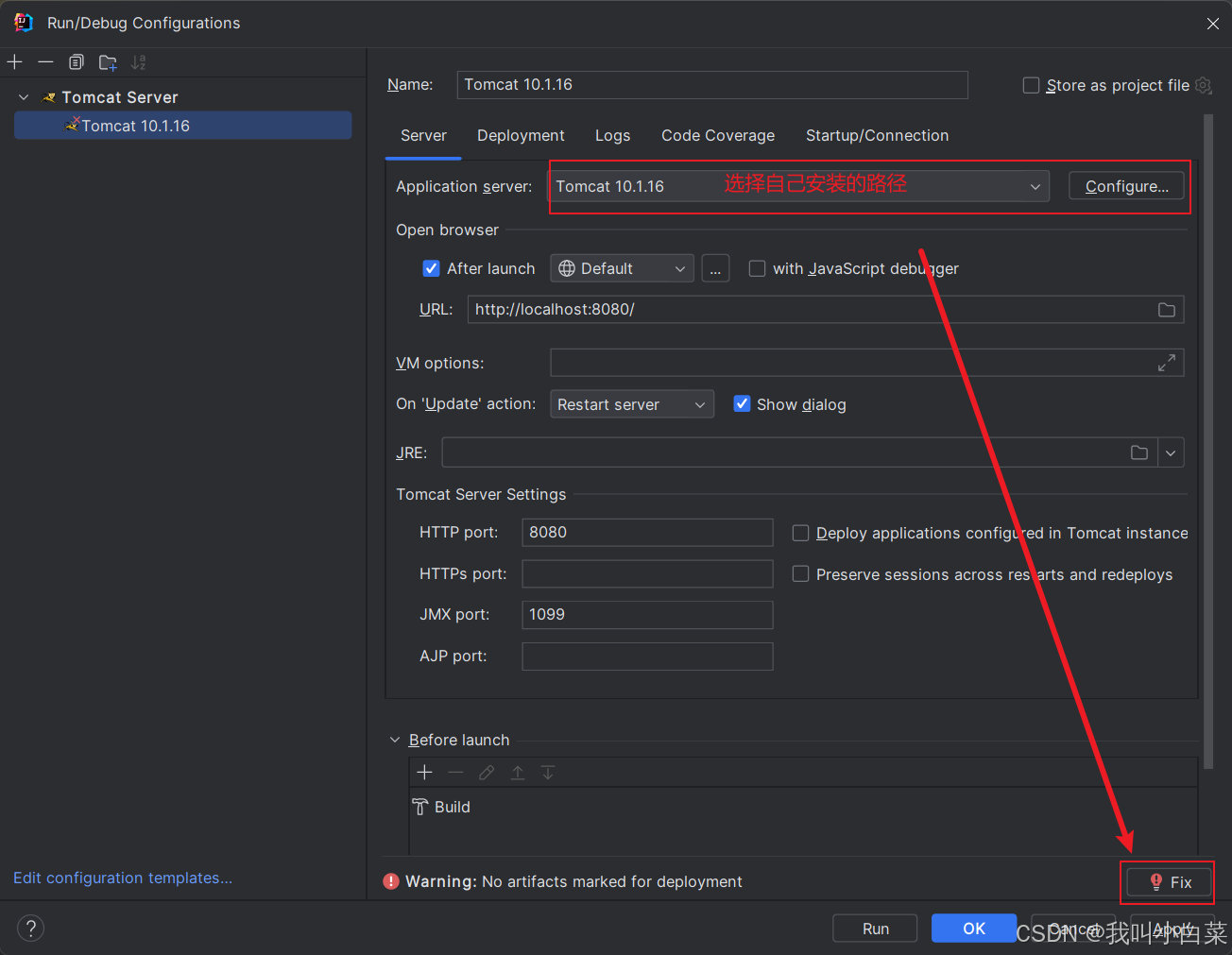Screen dimensions: 1232x955
Task: Uncheck After launch checkbox
Action: [x=431, y=268]
